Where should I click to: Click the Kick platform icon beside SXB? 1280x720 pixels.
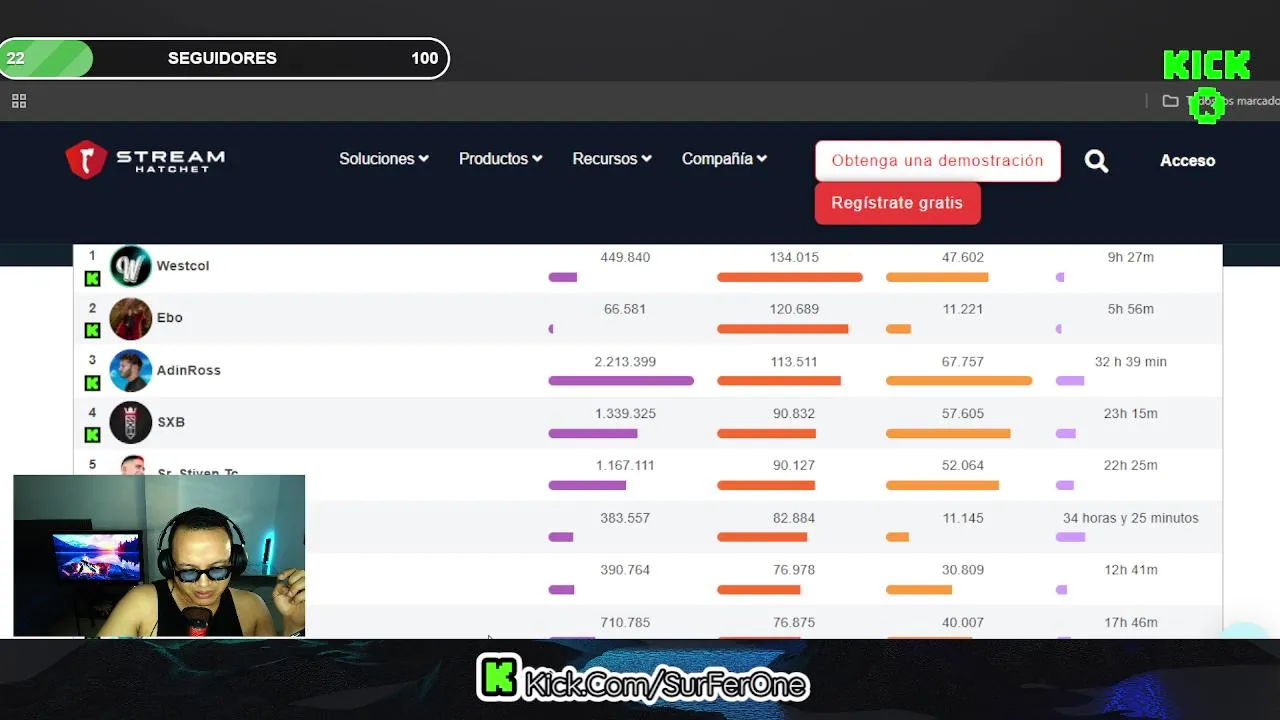click(x=92, y=435)
